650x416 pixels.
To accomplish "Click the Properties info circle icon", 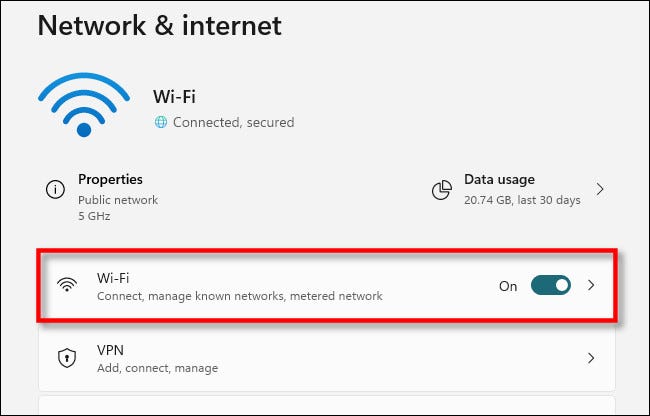I will [x=57, y=189].
